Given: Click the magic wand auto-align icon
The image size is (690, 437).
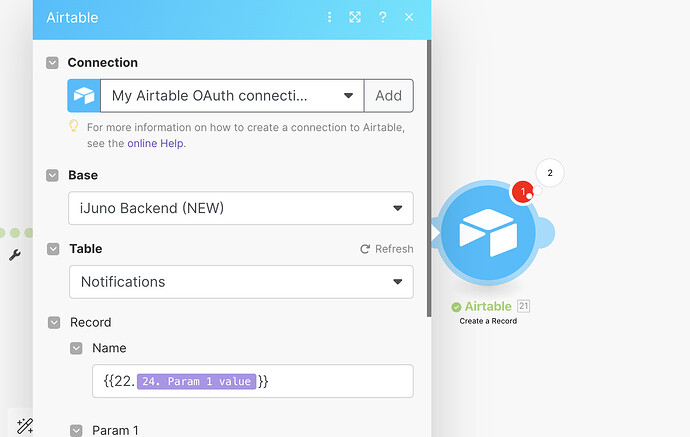Looking at the screenshot, I should [x=25, y=426].
